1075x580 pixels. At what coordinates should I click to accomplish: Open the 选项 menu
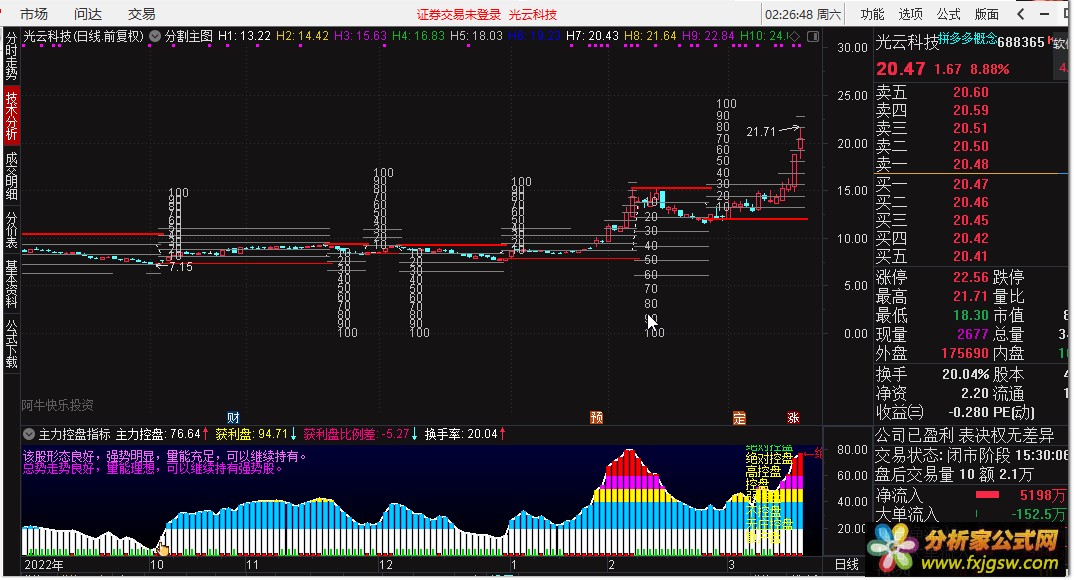coord(910,14)
